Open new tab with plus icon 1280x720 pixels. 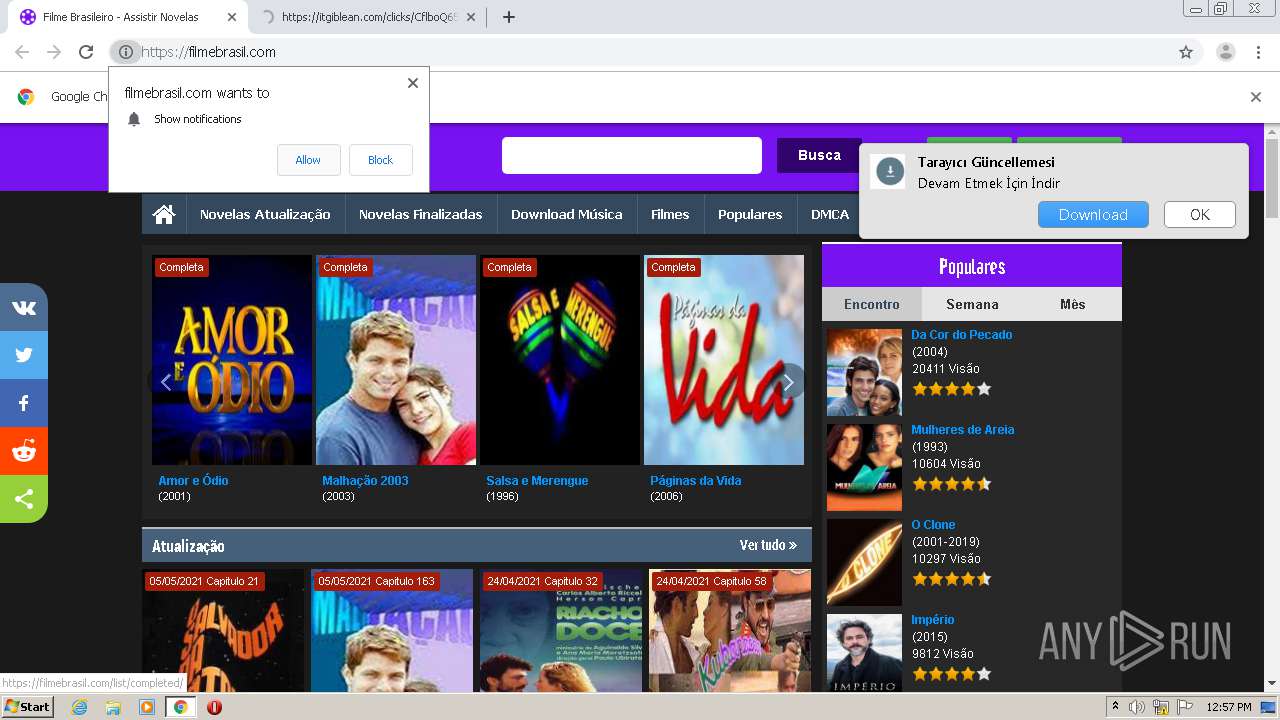pyautogui.click(x=508, y=17)
